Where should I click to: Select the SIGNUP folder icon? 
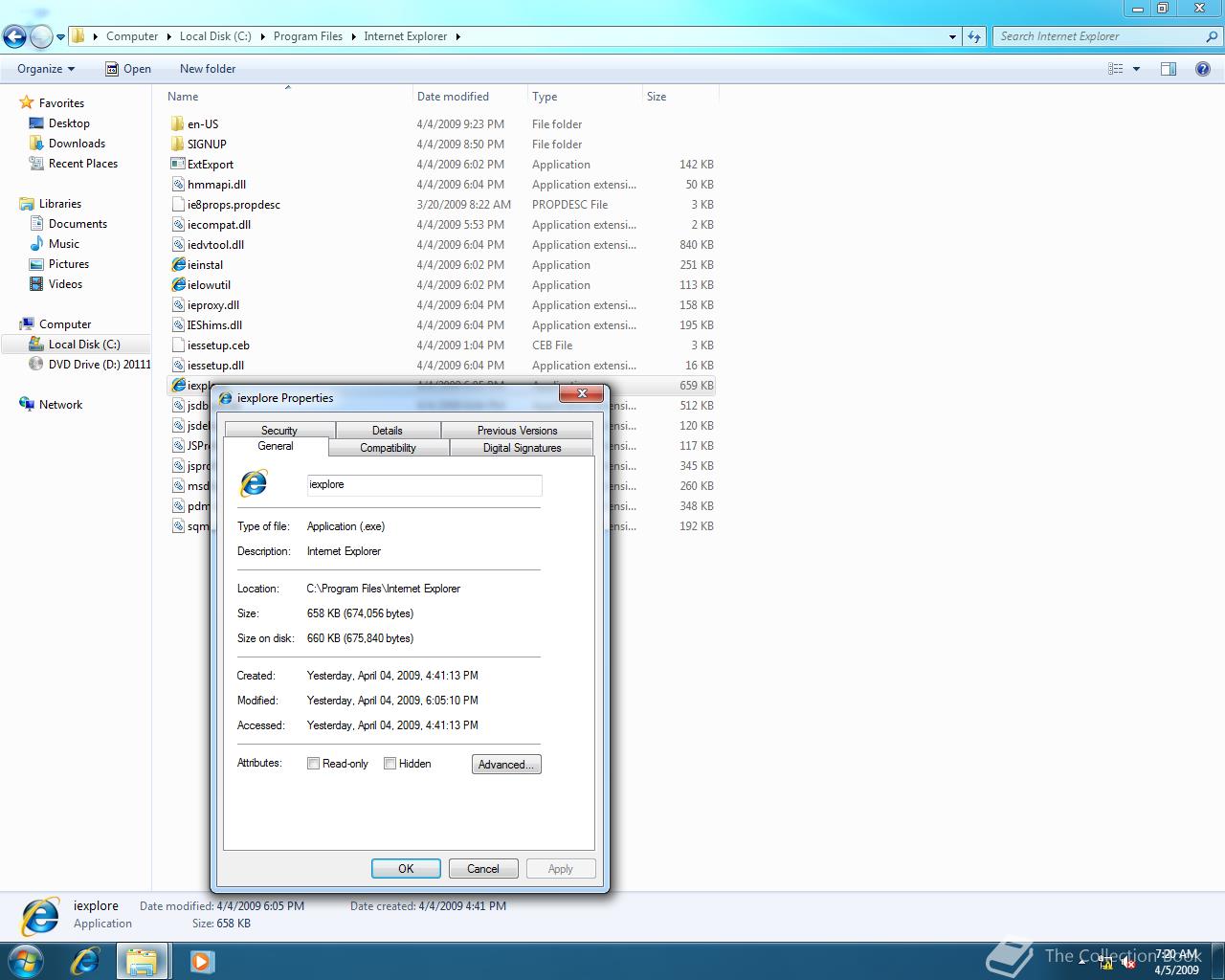(x=177, y=145)
